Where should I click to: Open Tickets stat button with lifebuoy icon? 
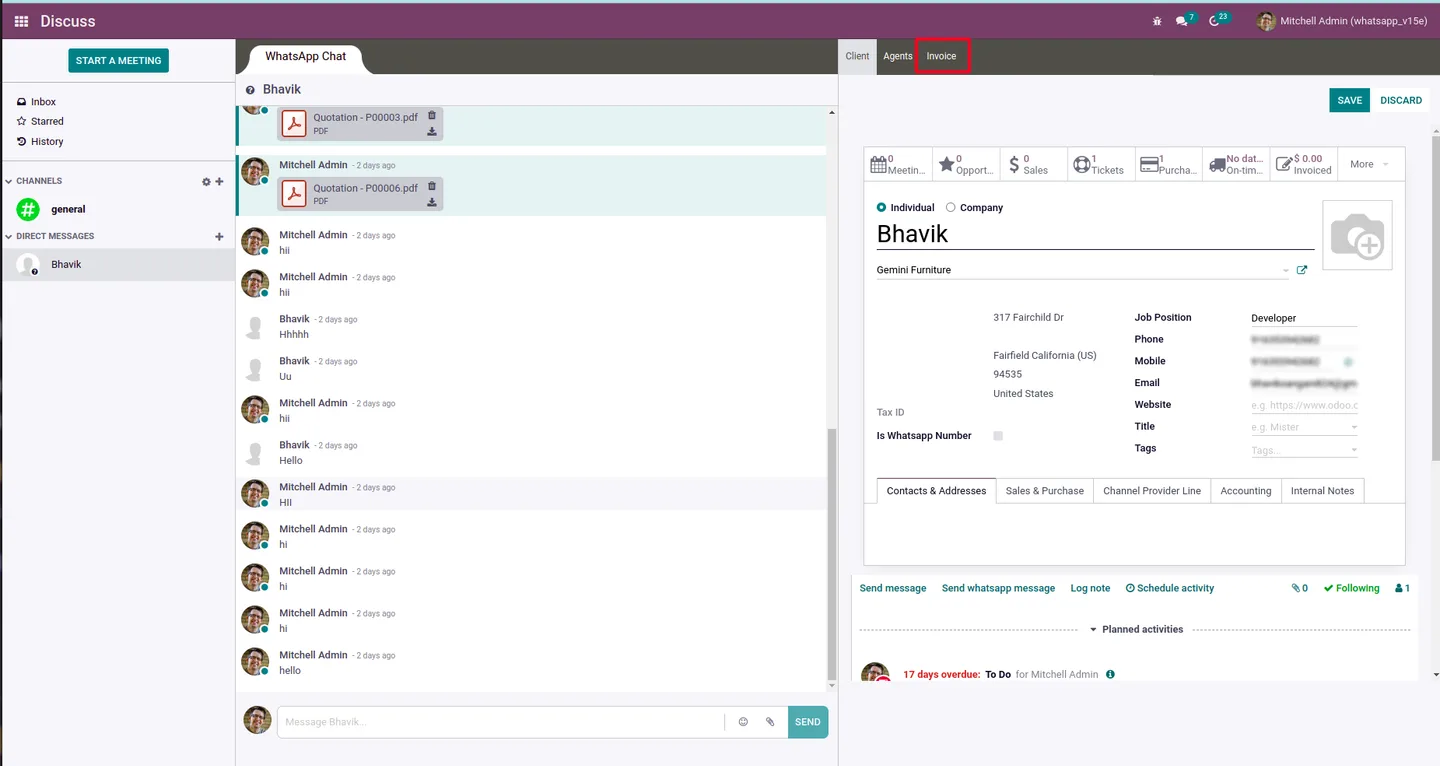pos(1101,164)
